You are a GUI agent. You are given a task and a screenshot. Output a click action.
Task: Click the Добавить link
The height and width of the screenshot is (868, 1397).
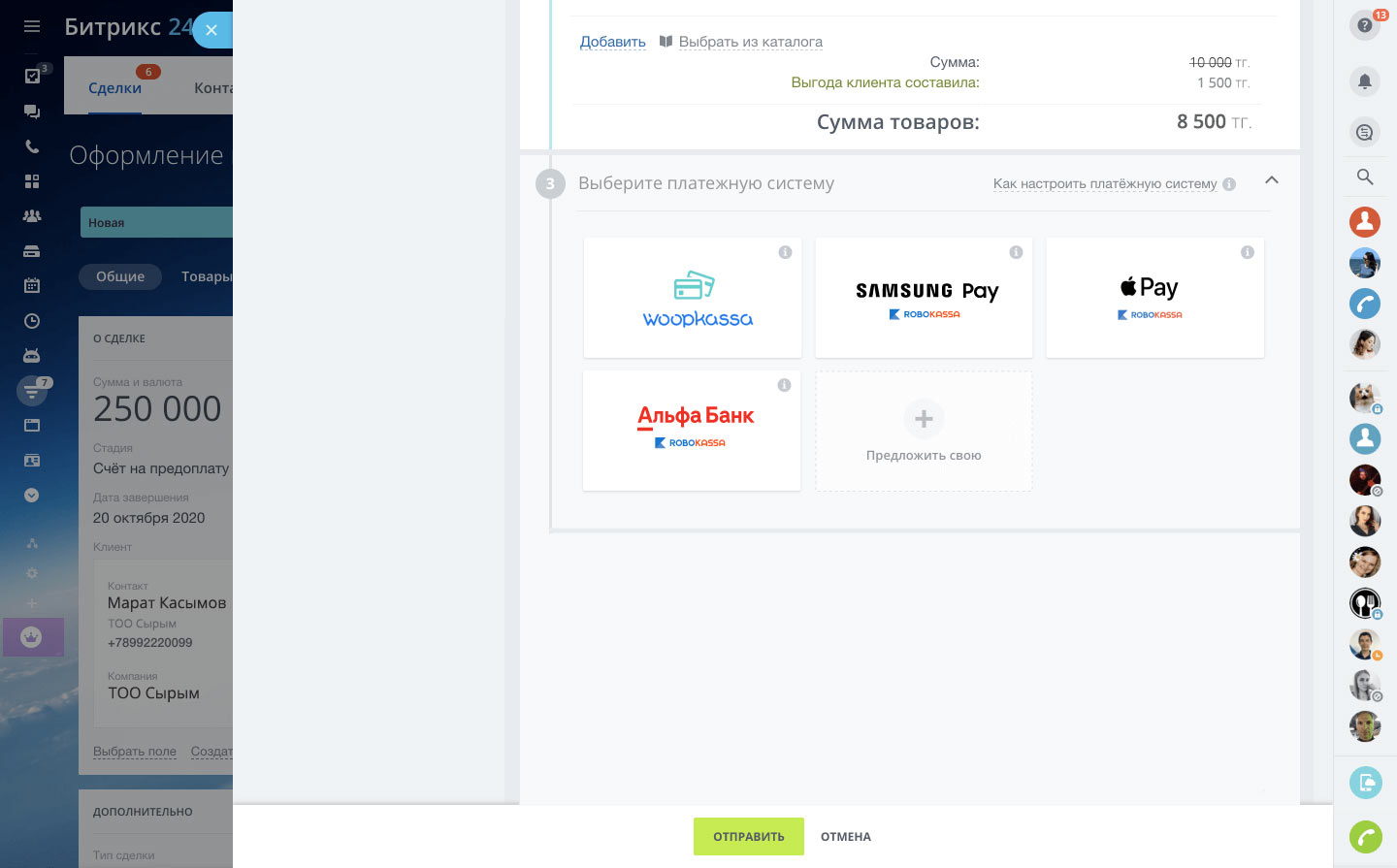pyautogui.click(x=612, y=42)
